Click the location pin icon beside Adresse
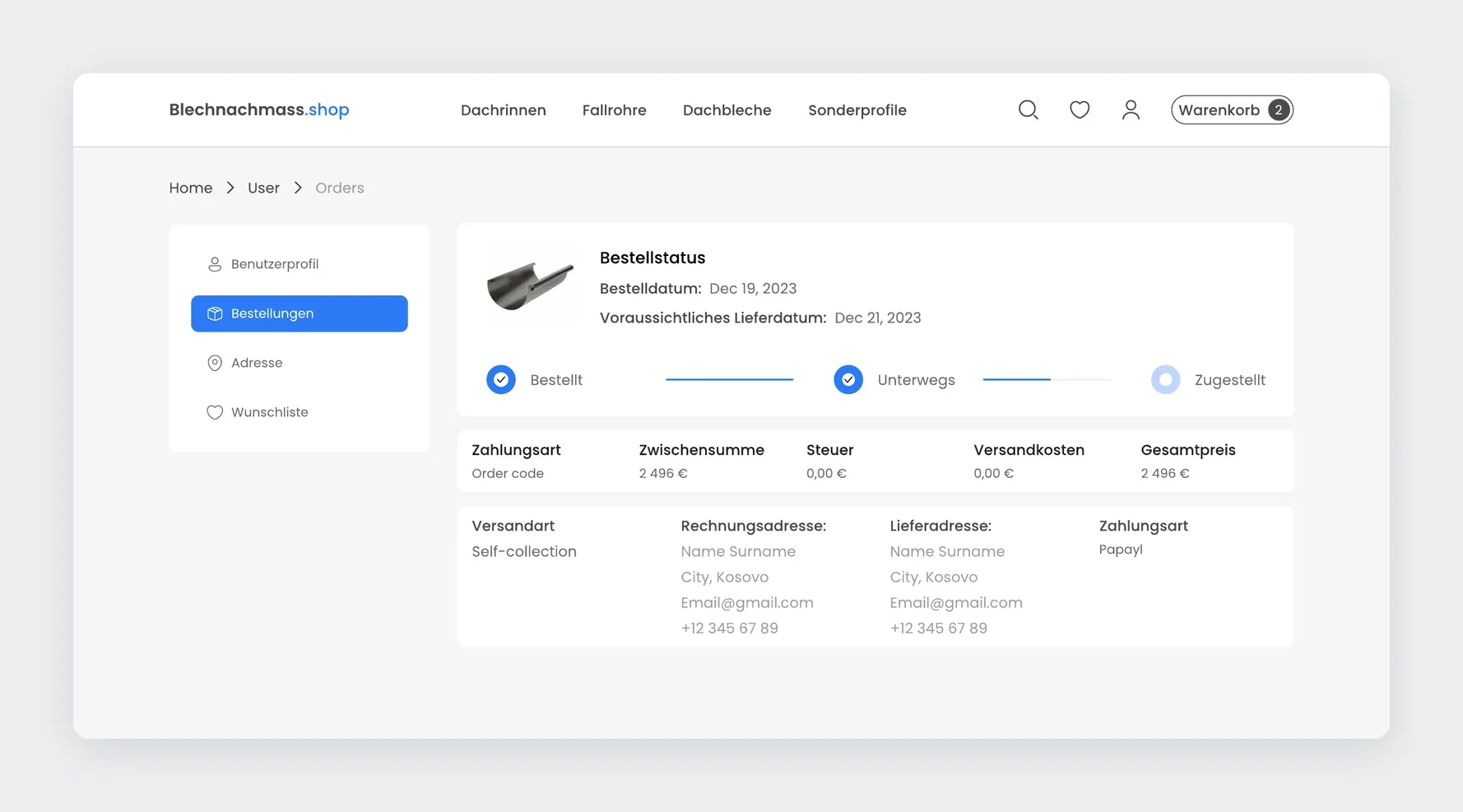 (x=215, y=363)
